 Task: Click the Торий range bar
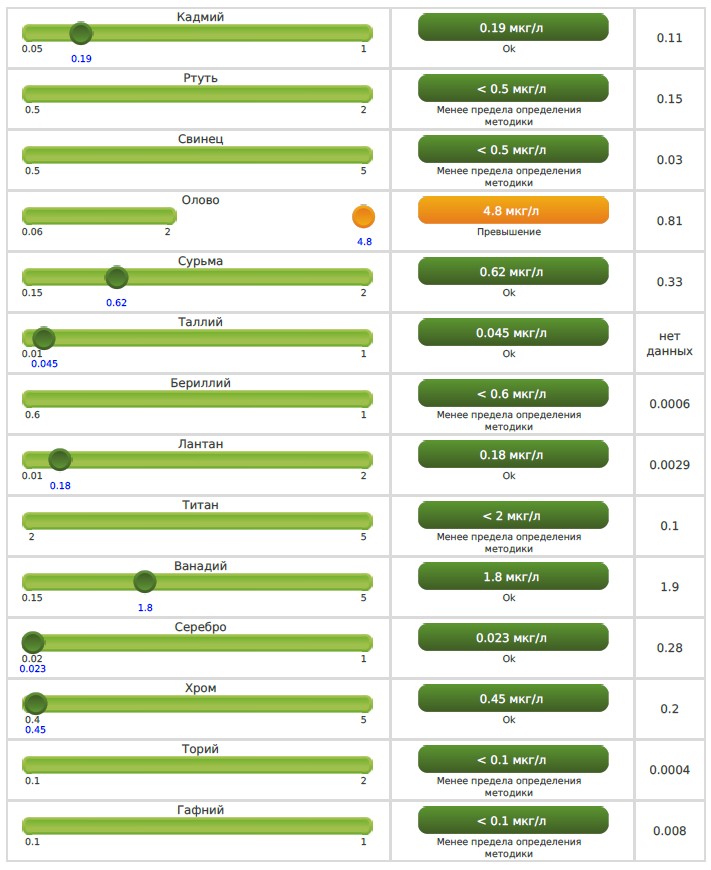(x=197, y=765)
